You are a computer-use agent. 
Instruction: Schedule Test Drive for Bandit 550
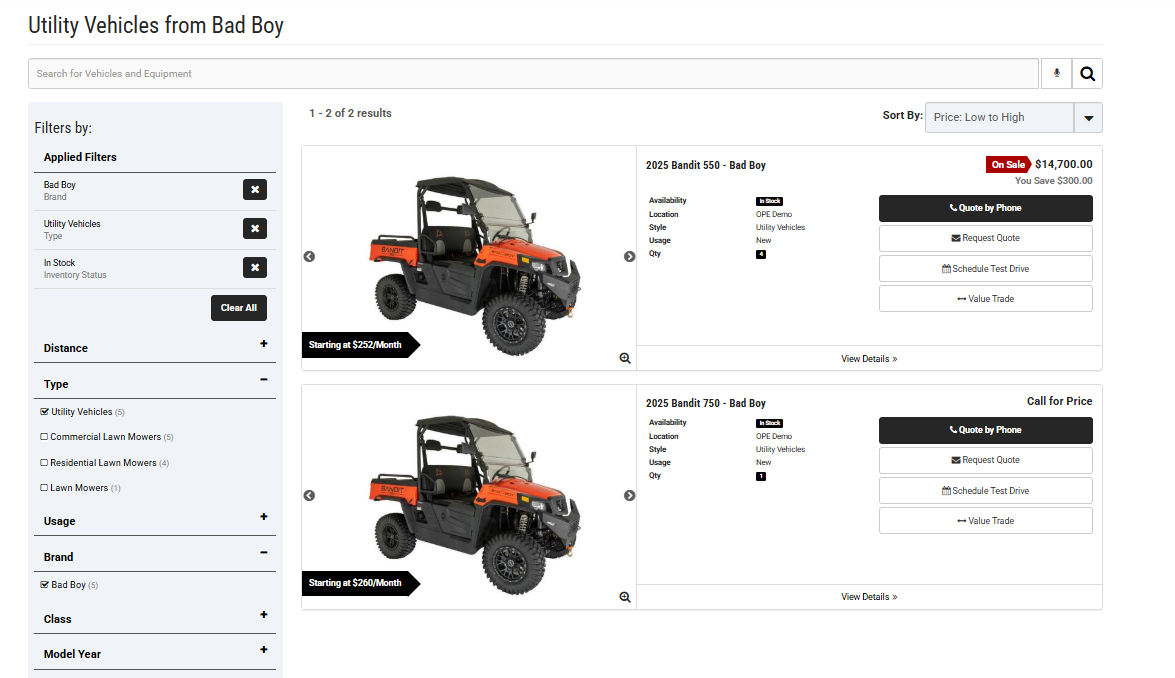[x=985, y=268]
